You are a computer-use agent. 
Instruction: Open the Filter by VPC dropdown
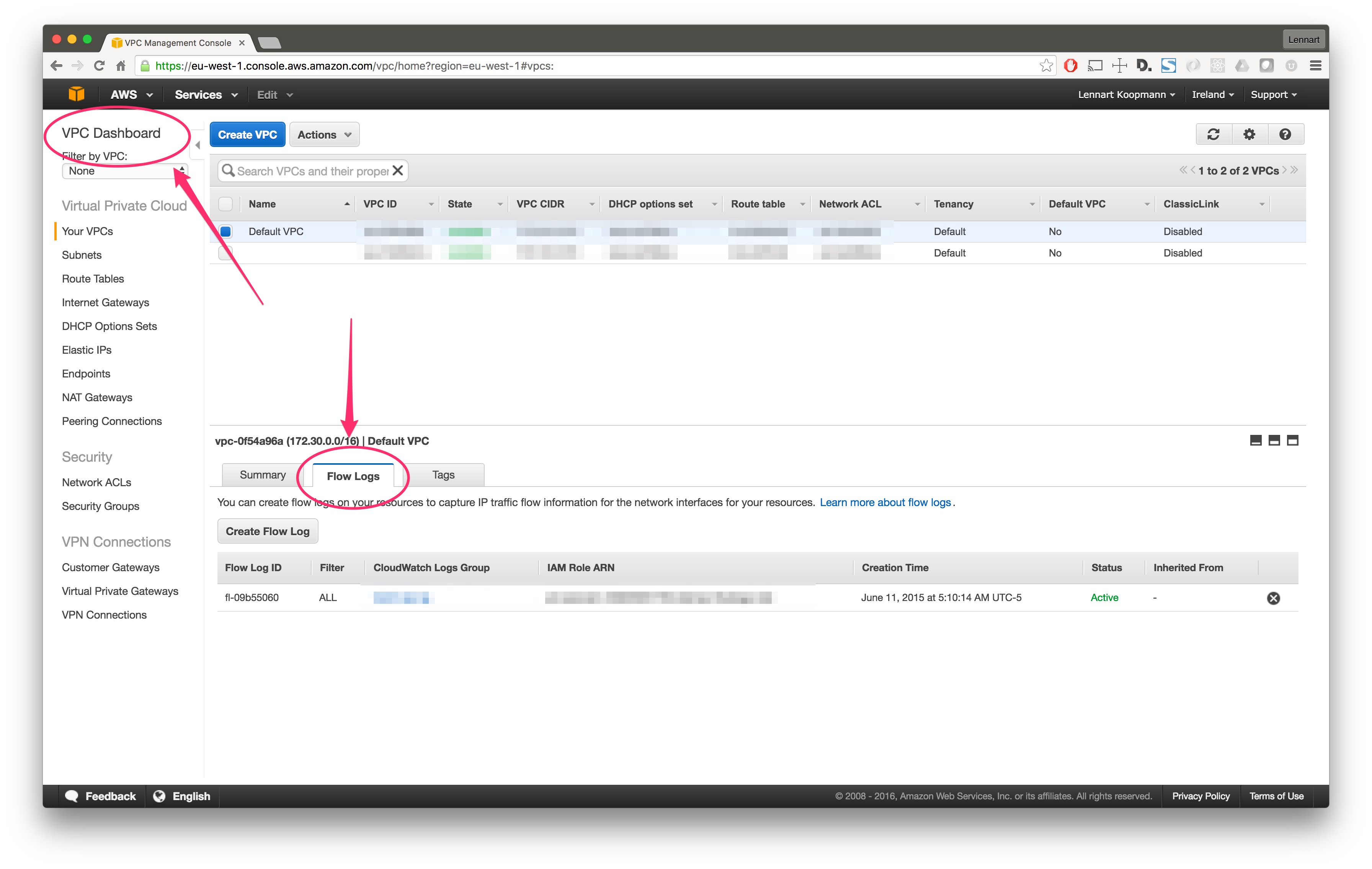point(124,171)
